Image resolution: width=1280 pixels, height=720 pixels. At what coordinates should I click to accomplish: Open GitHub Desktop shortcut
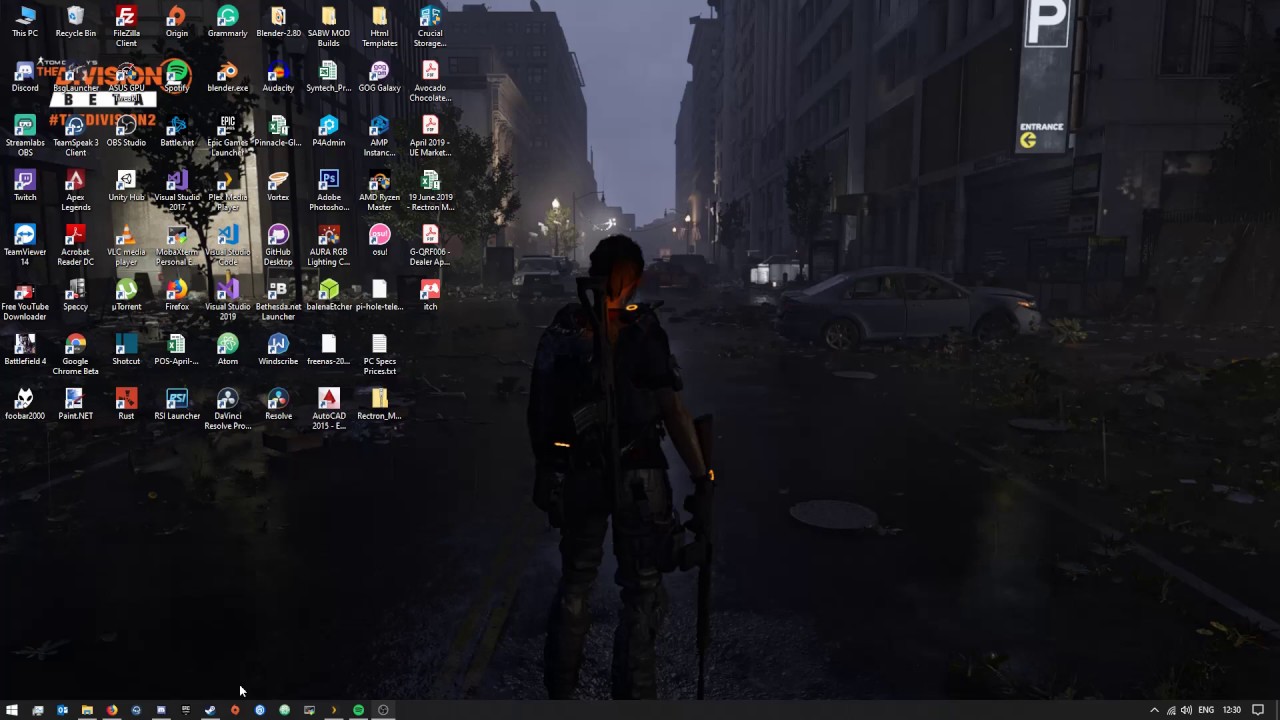click(x=278, y=245)
